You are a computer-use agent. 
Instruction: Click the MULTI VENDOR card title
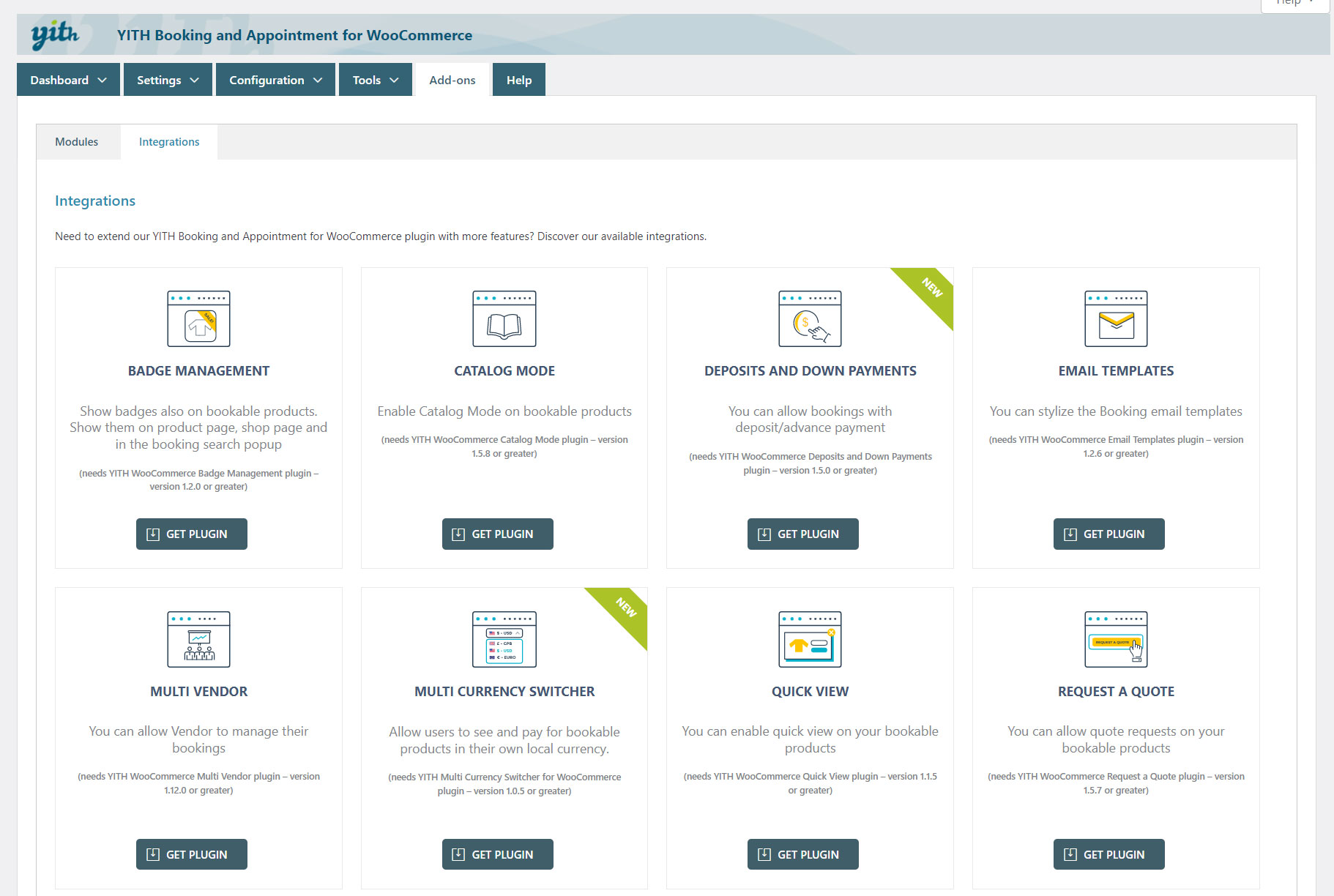coord(198,692)
